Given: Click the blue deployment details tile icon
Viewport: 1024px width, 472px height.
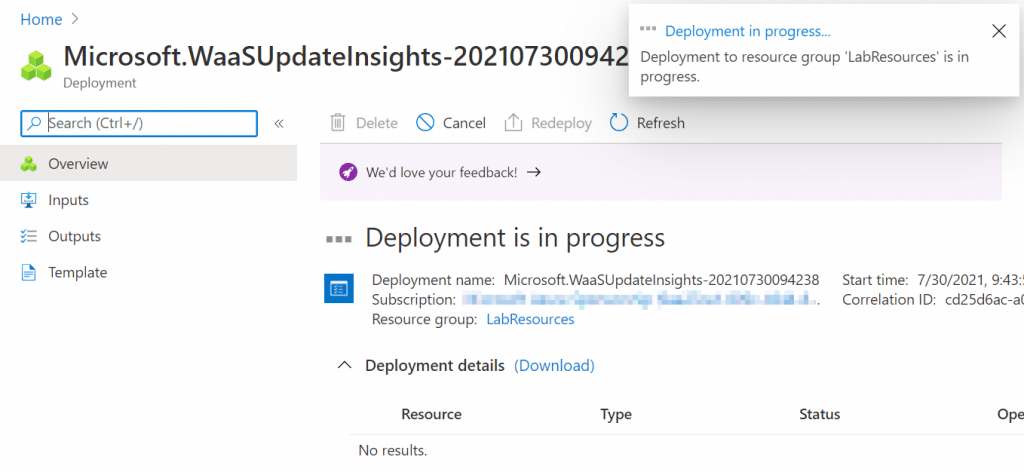Looking at the screenshot, I should pos(339,288).
